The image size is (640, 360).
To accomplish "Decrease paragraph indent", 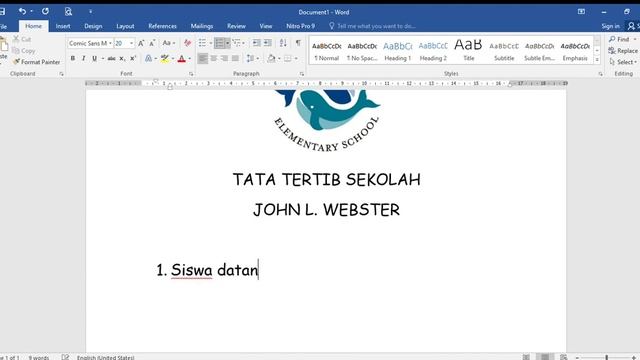I will click(257, 43).
